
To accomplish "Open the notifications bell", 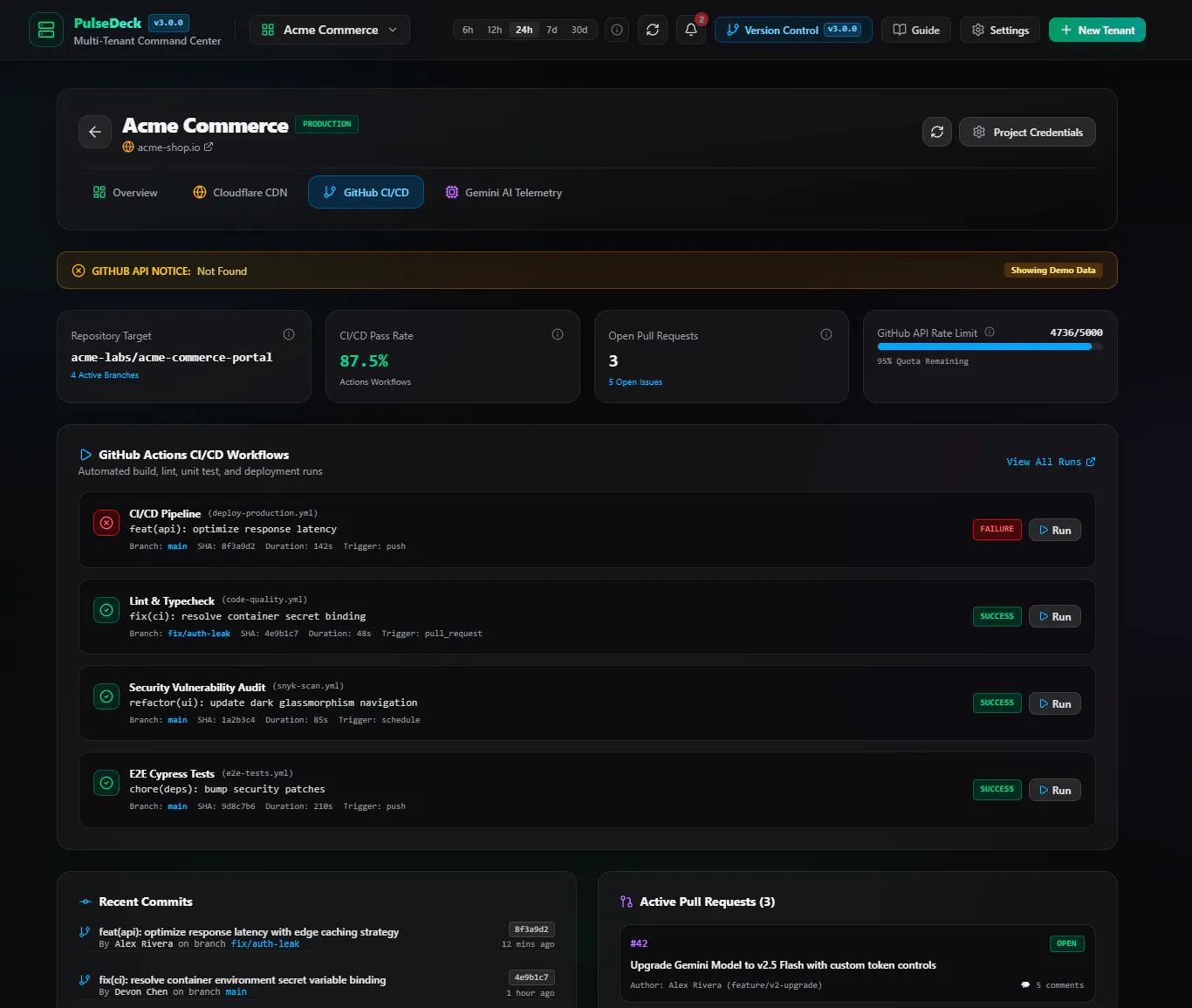I will pos(691,30).
